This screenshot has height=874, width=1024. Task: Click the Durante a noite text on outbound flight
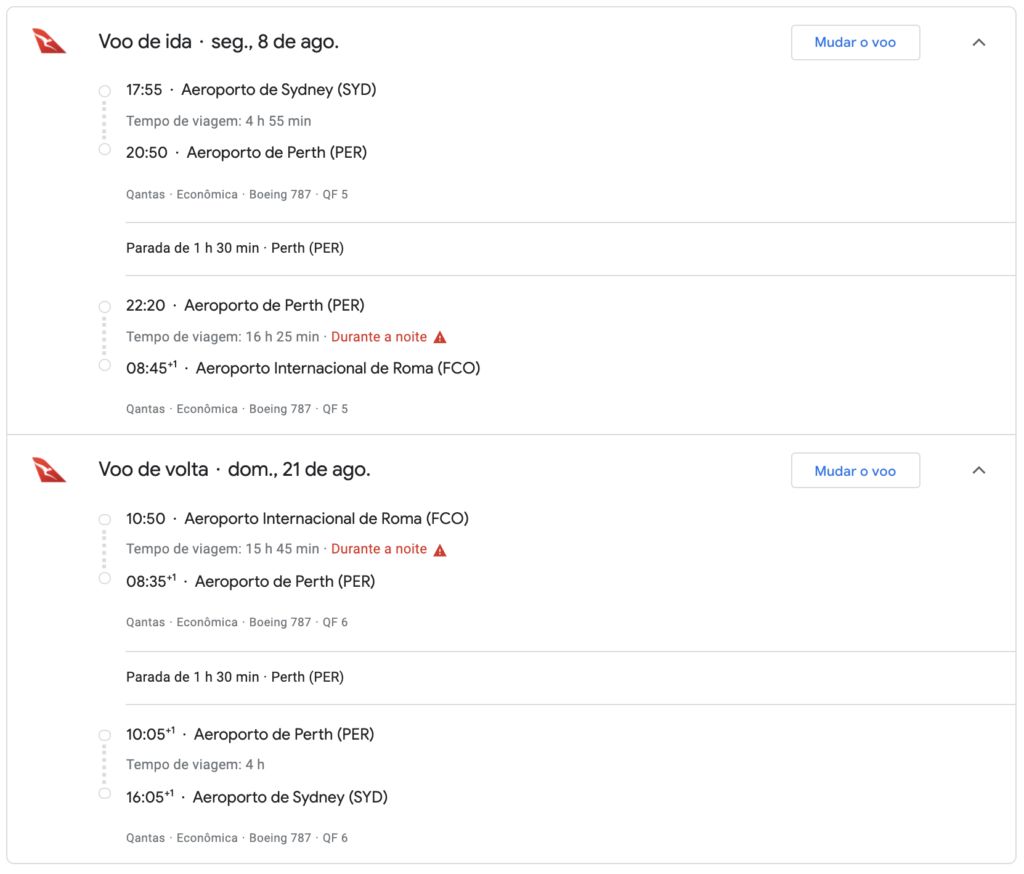coord(379,337)
